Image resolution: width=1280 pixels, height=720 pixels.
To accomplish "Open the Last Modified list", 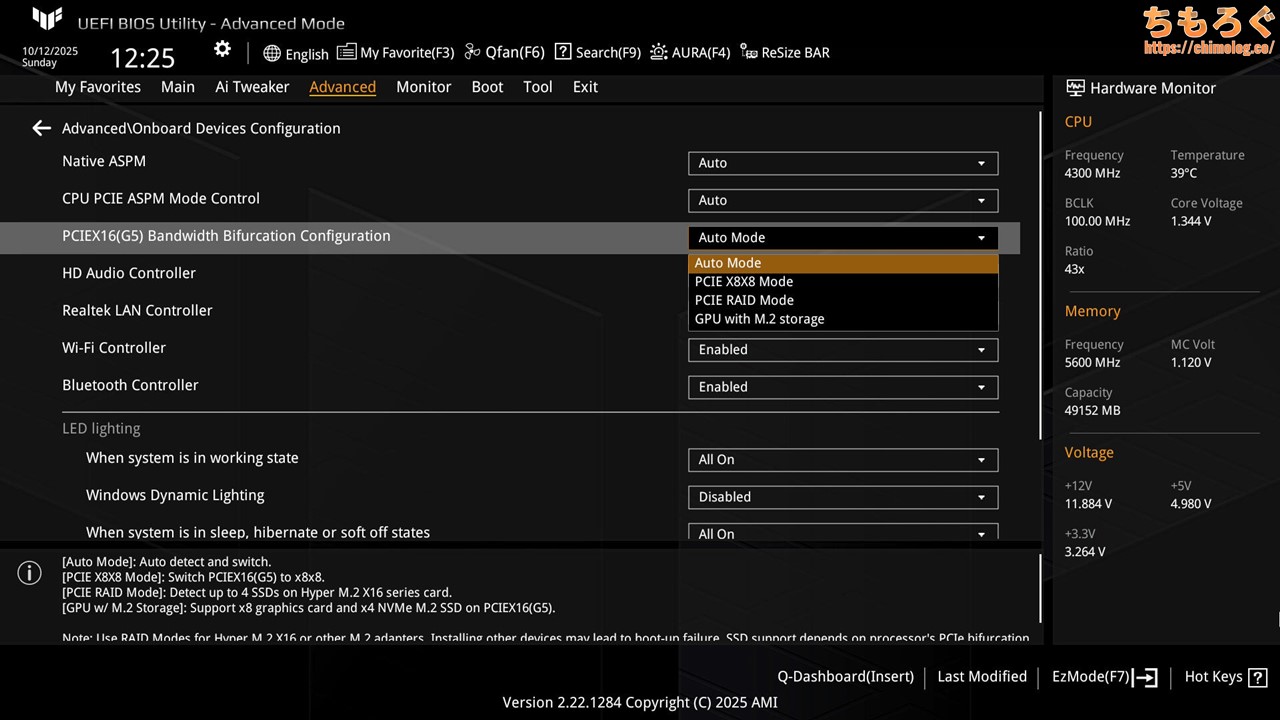I will click(981, 677).
